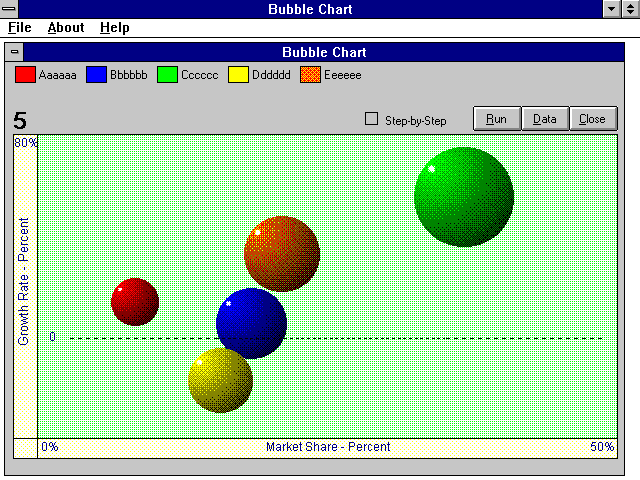
Task: Open the About menu
Action: pos(66,28)
